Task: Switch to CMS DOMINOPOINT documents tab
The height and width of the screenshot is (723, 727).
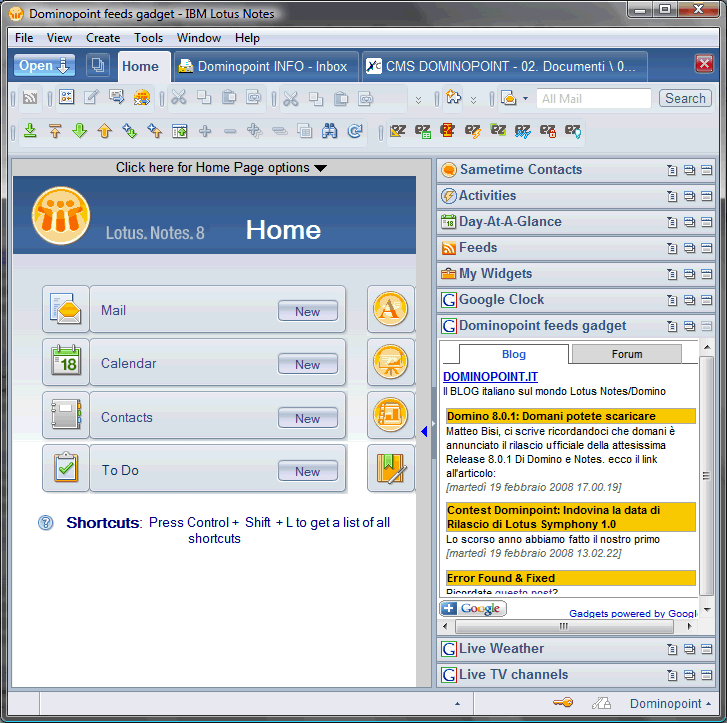Action: tap(505, 66)
